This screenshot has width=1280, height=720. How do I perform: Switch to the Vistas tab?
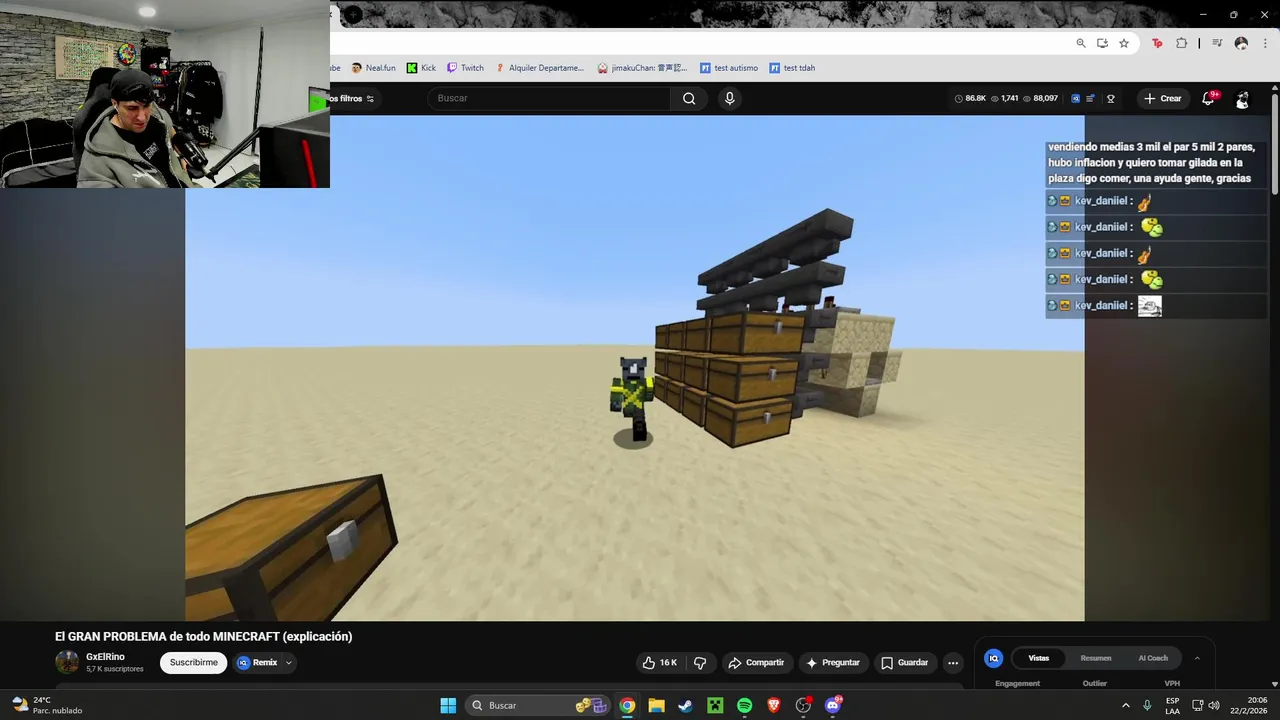pyautogui.click(x=1039, y=658)
